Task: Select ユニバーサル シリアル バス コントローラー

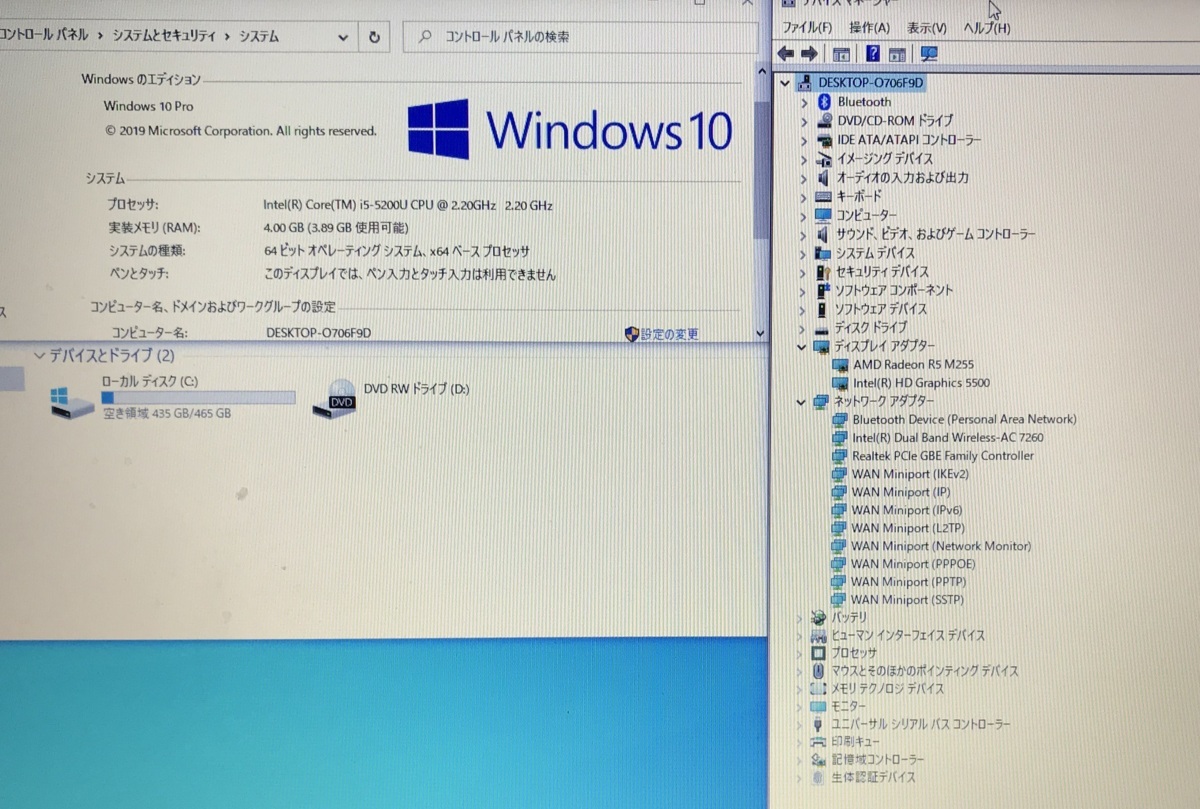Action: click(x=921, y=725)
